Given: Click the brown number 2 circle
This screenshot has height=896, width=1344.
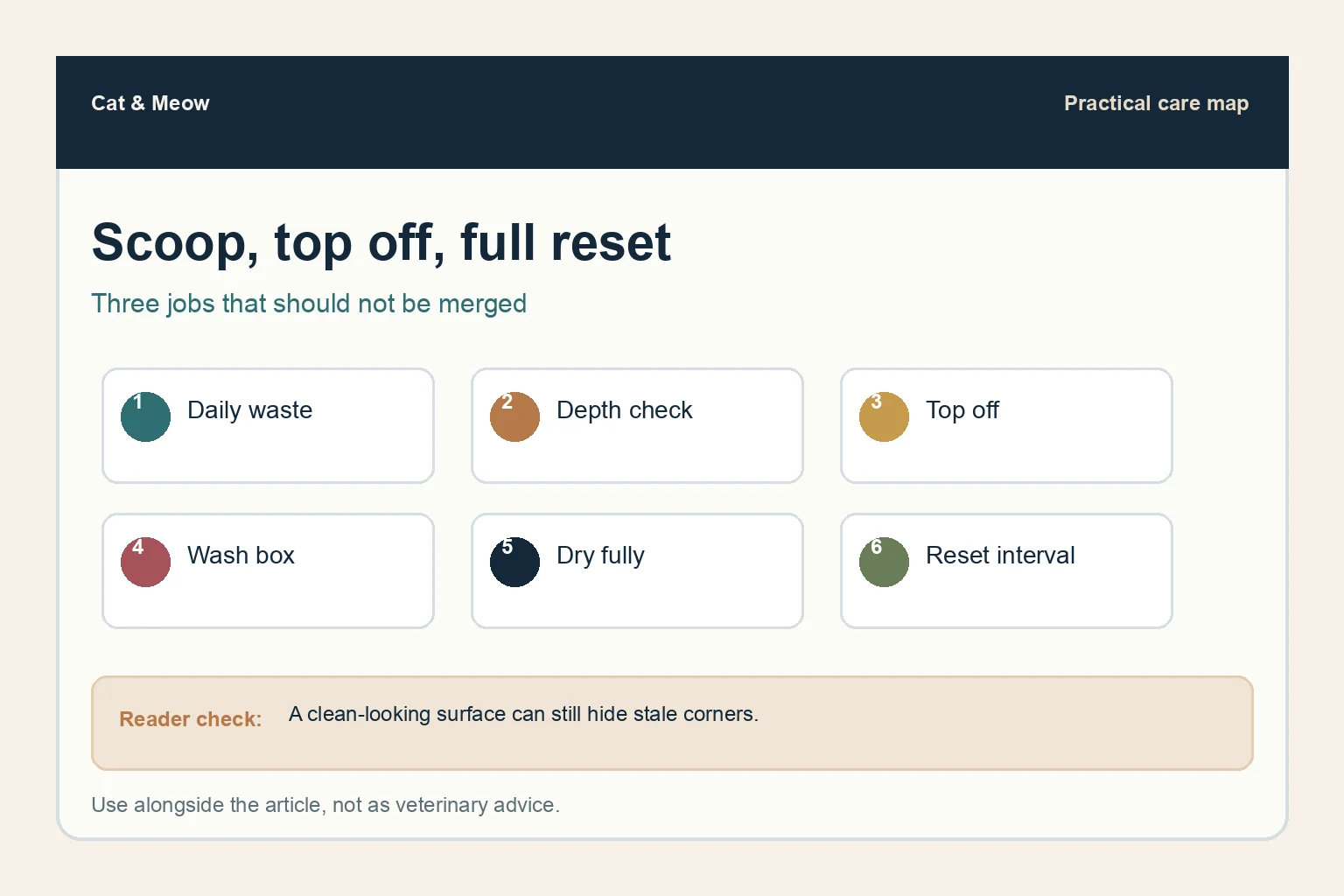Looking at the screenshot, I should (x=514, y=416).
